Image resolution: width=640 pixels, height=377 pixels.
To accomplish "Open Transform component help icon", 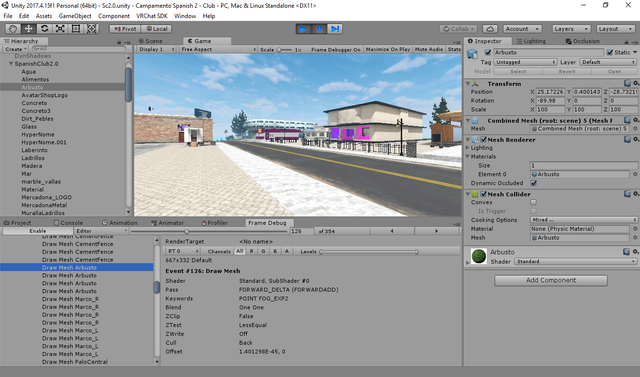I will (x=627, y=83).
